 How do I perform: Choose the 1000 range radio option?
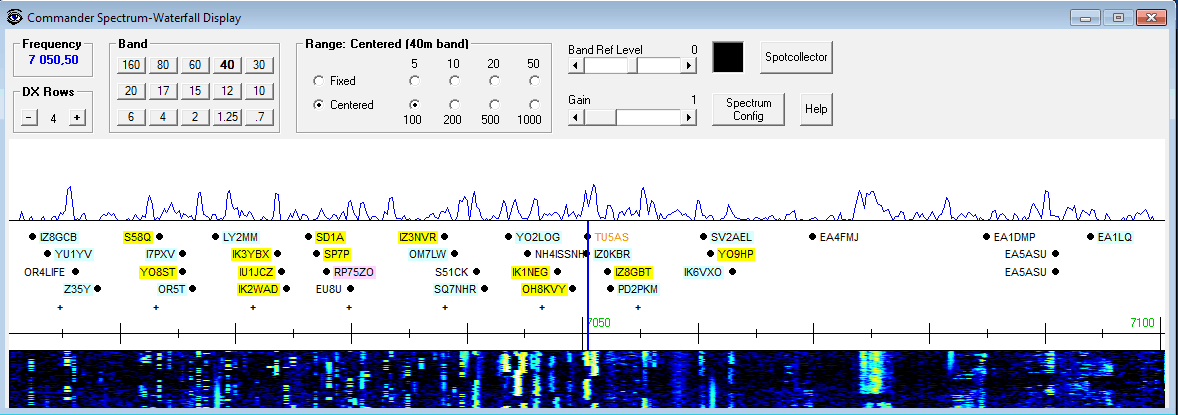tap(534, 104)
